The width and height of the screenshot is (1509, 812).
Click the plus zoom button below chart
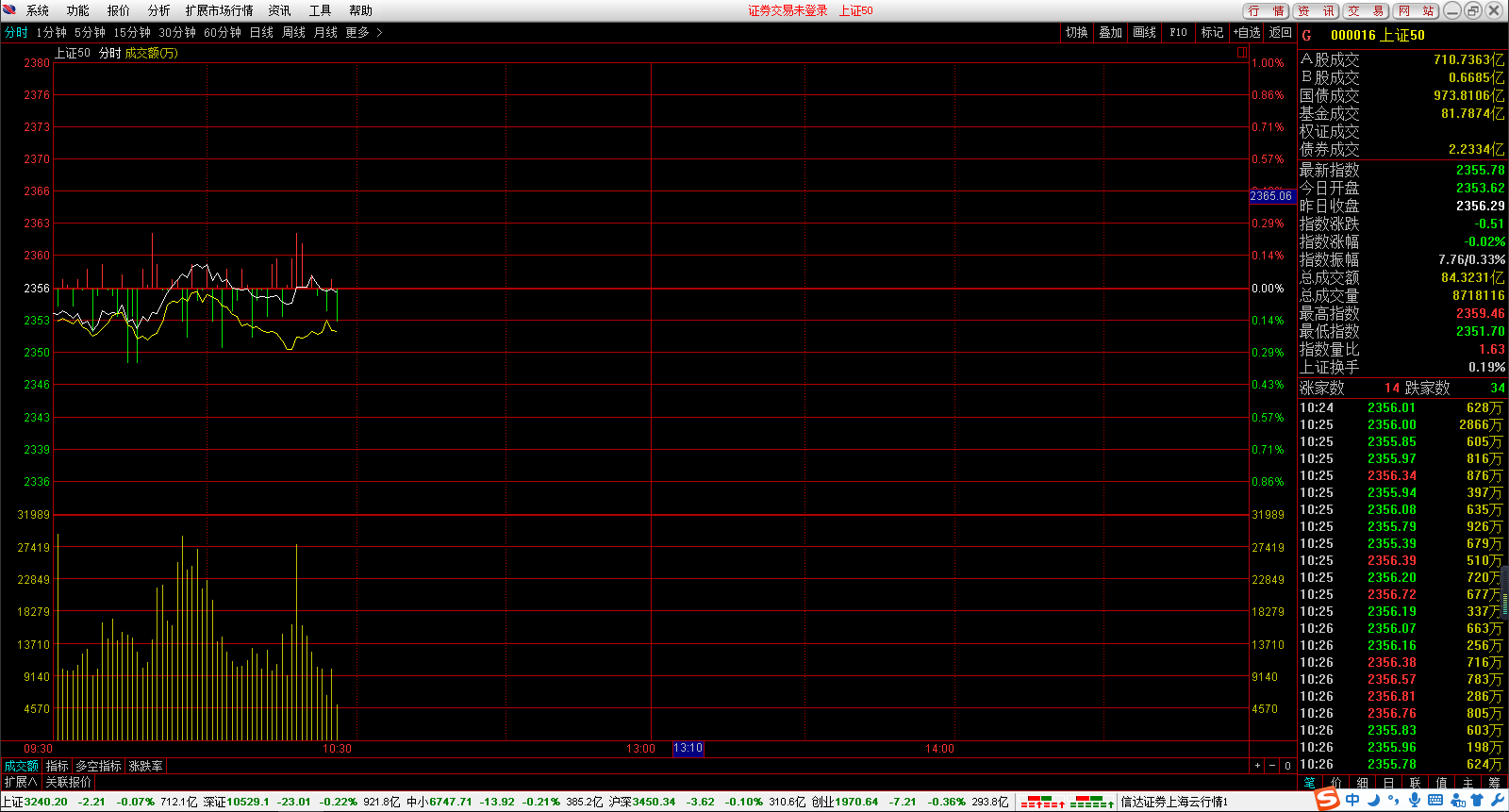(x=1257, y=766)
